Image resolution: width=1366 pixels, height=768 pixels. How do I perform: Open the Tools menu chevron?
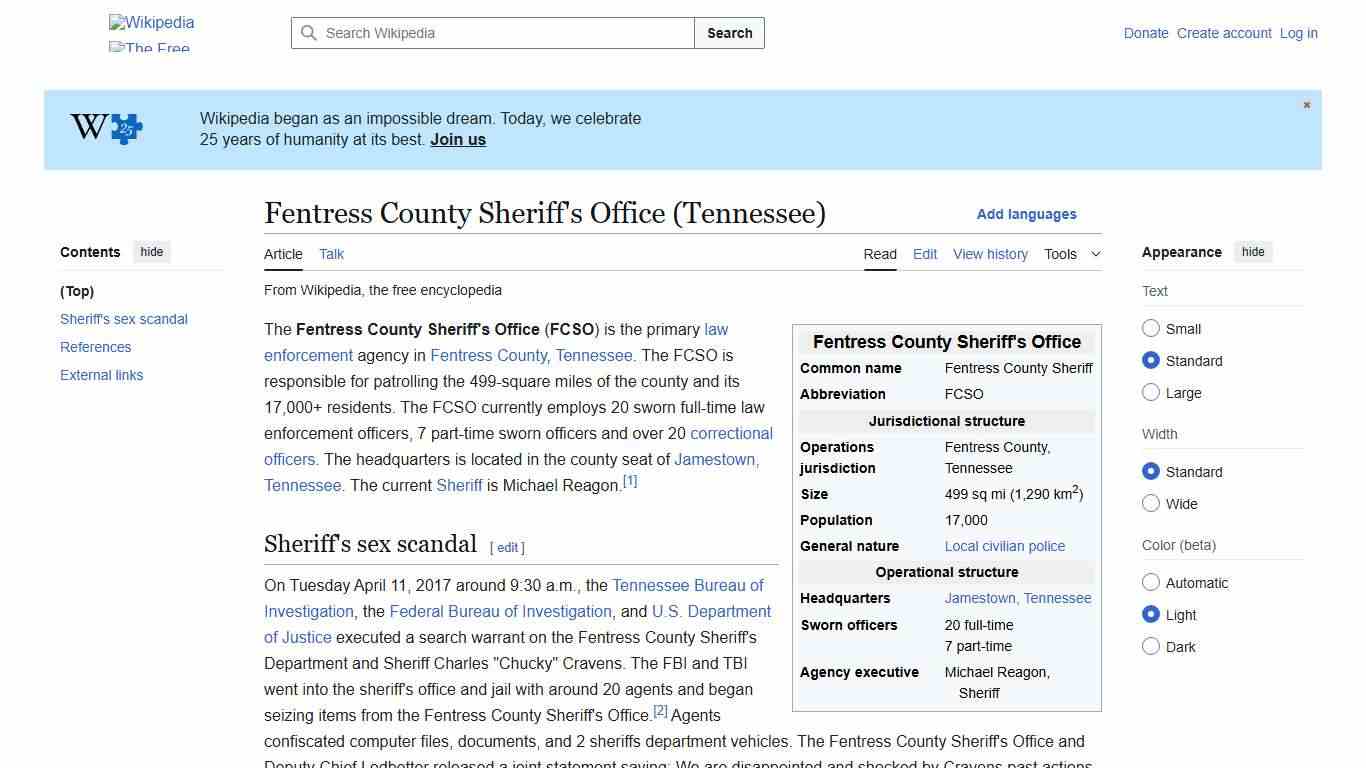click(x=1095, y=254)
